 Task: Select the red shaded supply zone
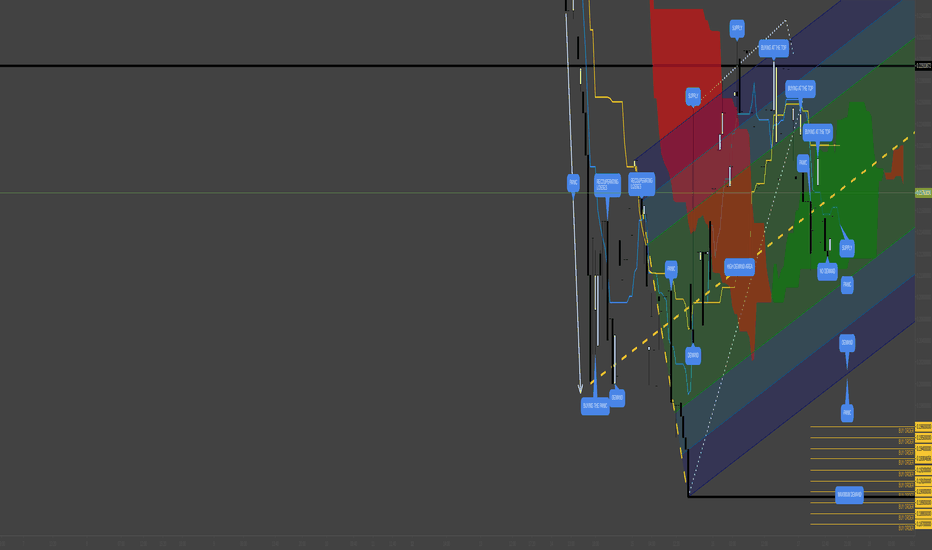click(x=687, y=89)
